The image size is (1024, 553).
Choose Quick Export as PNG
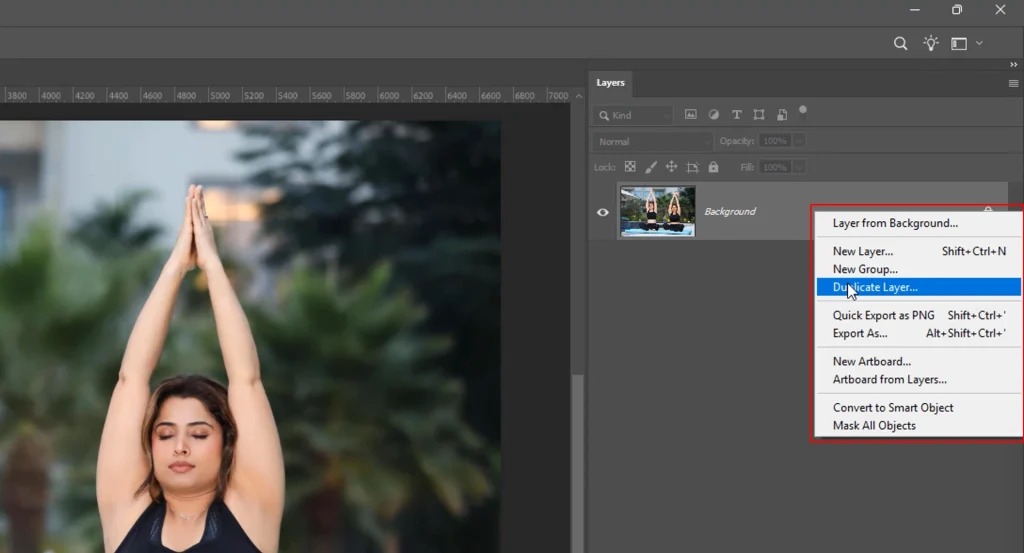tap(918, 315)
